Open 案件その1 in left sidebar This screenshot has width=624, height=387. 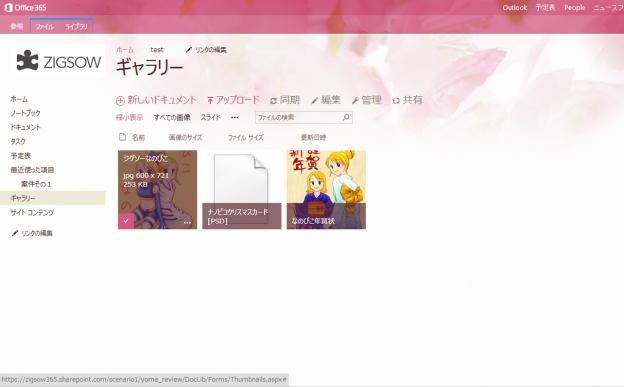coord(36,184)
